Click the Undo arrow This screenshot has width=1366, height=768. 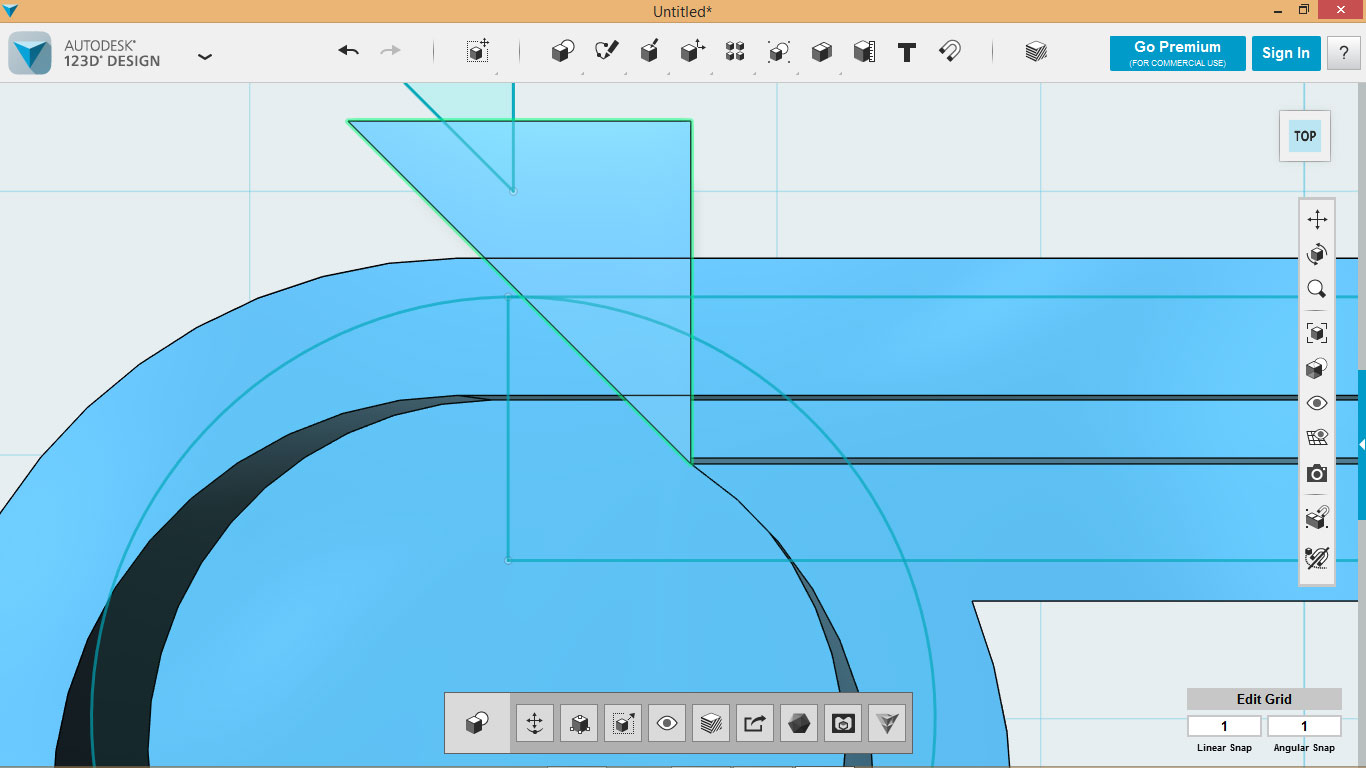pyautogui.click(x=347, y=51)
